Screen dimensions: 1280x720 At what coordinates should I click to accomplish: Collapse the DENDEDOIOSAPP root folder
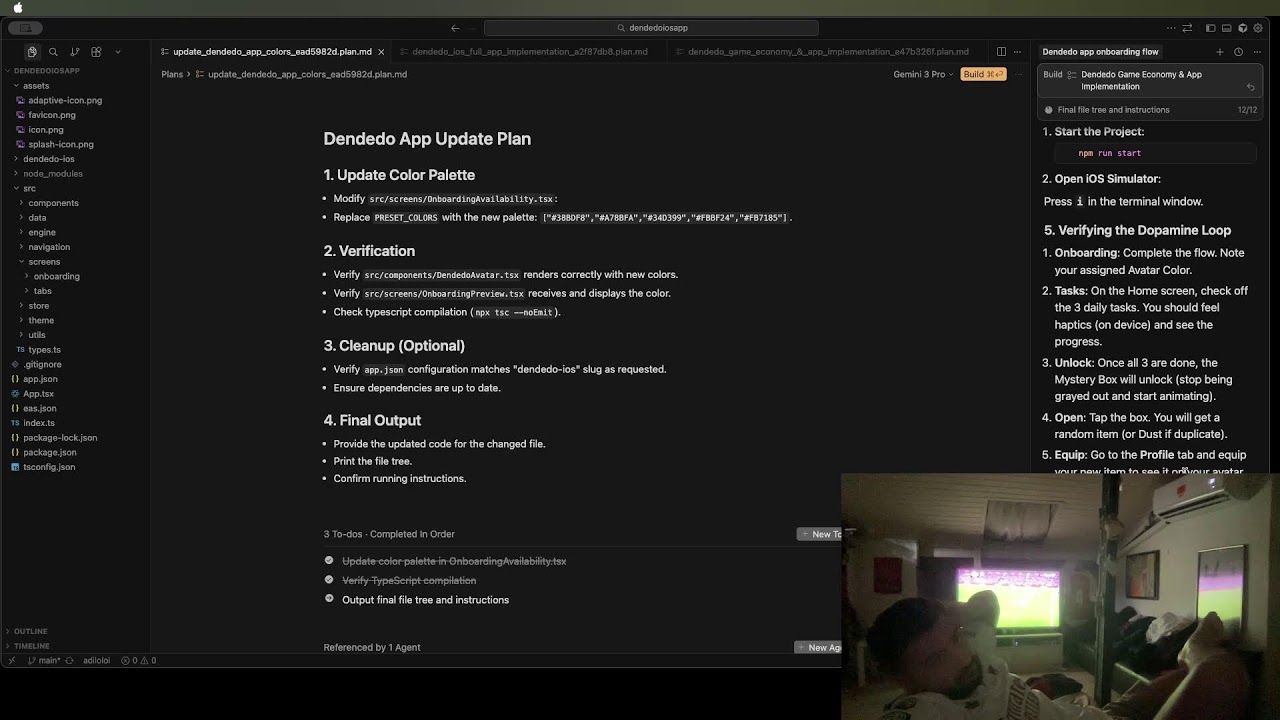(x=47, y=71)
